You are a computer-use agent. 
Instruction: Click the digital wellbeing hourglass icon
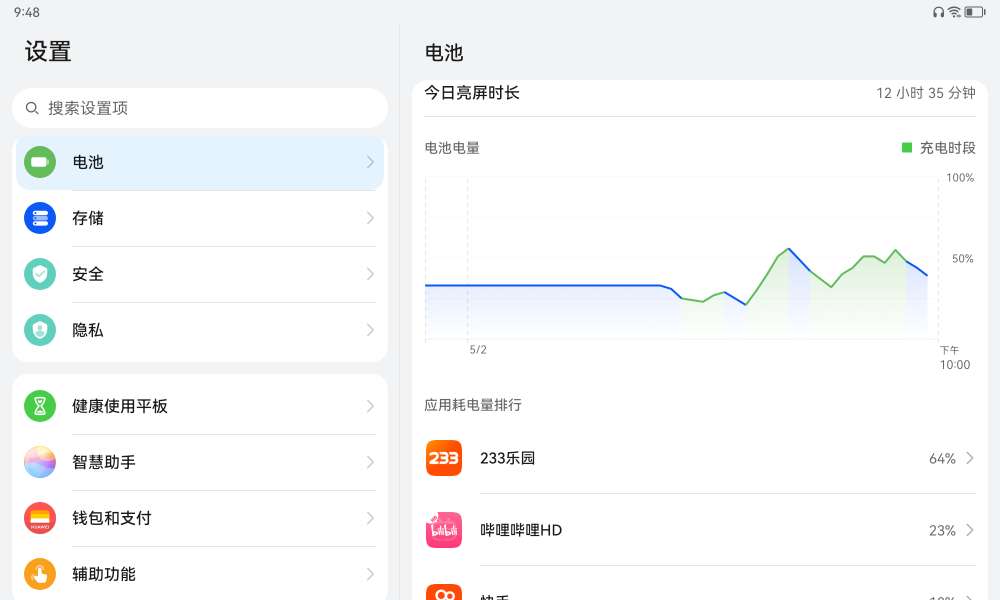pyautogui.click(x=40, y=406)
